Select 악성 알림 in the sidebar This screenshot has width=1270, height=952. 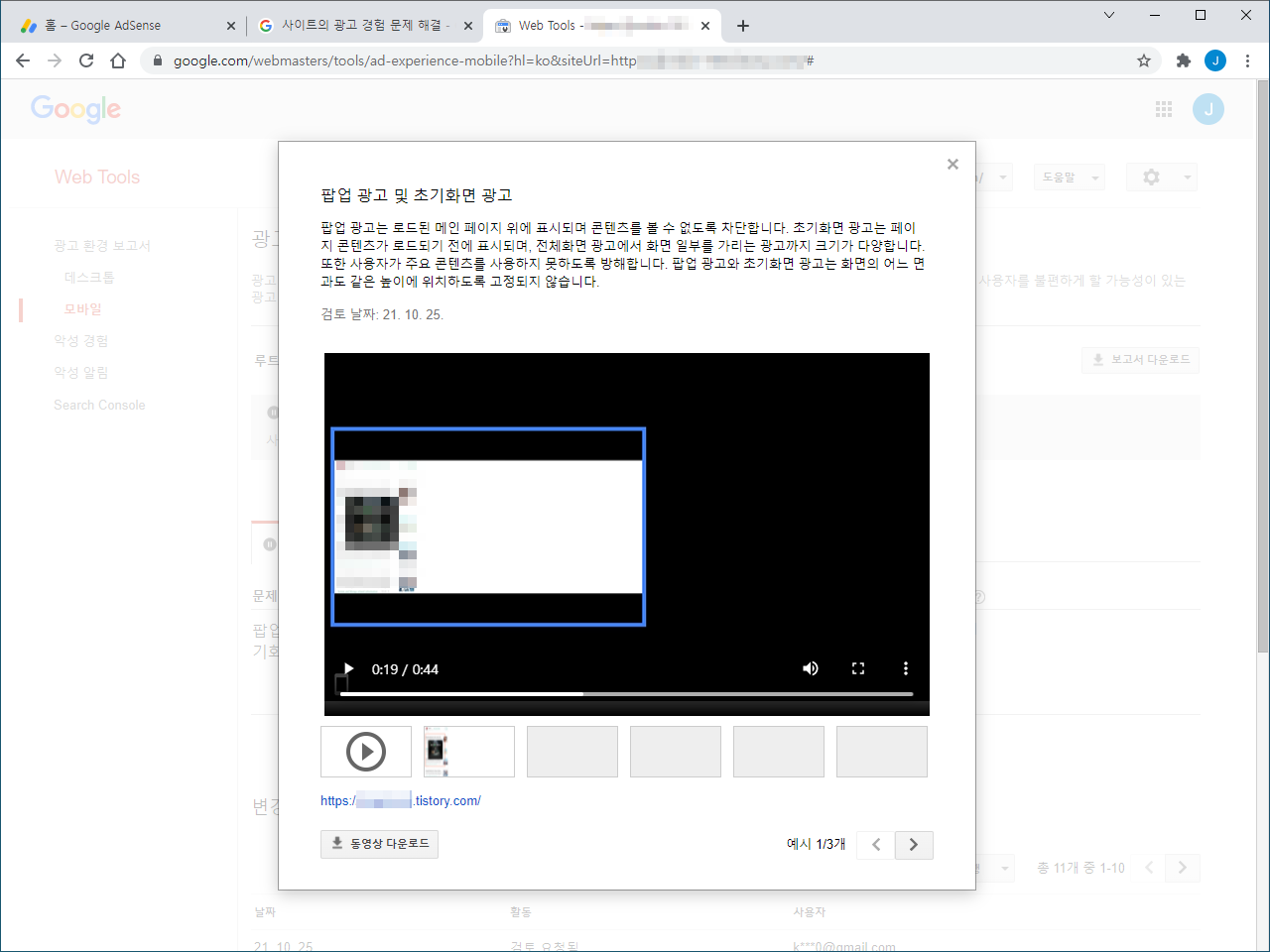81,372
